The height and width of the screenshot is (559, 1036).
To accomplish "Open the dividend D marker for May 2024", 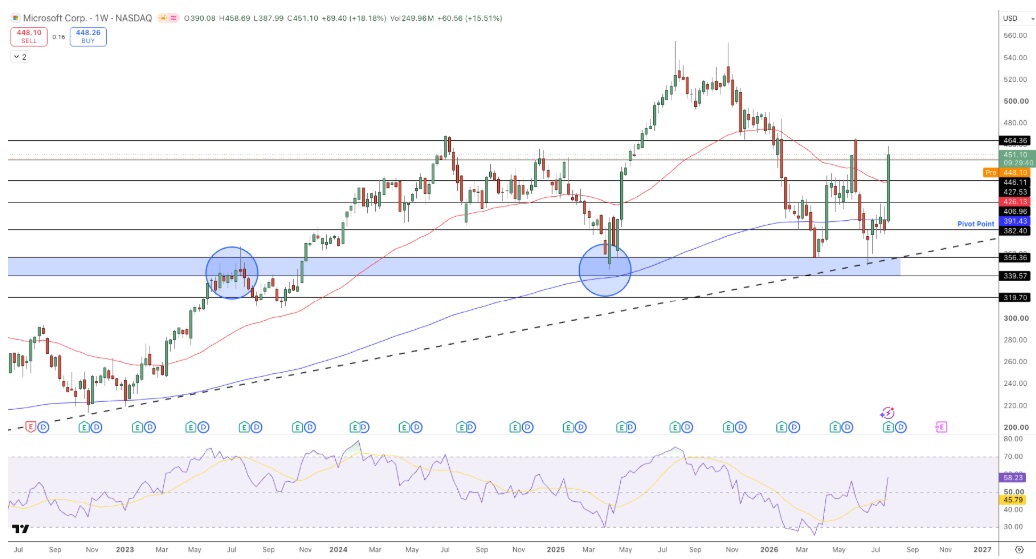I will coord(416,428).
